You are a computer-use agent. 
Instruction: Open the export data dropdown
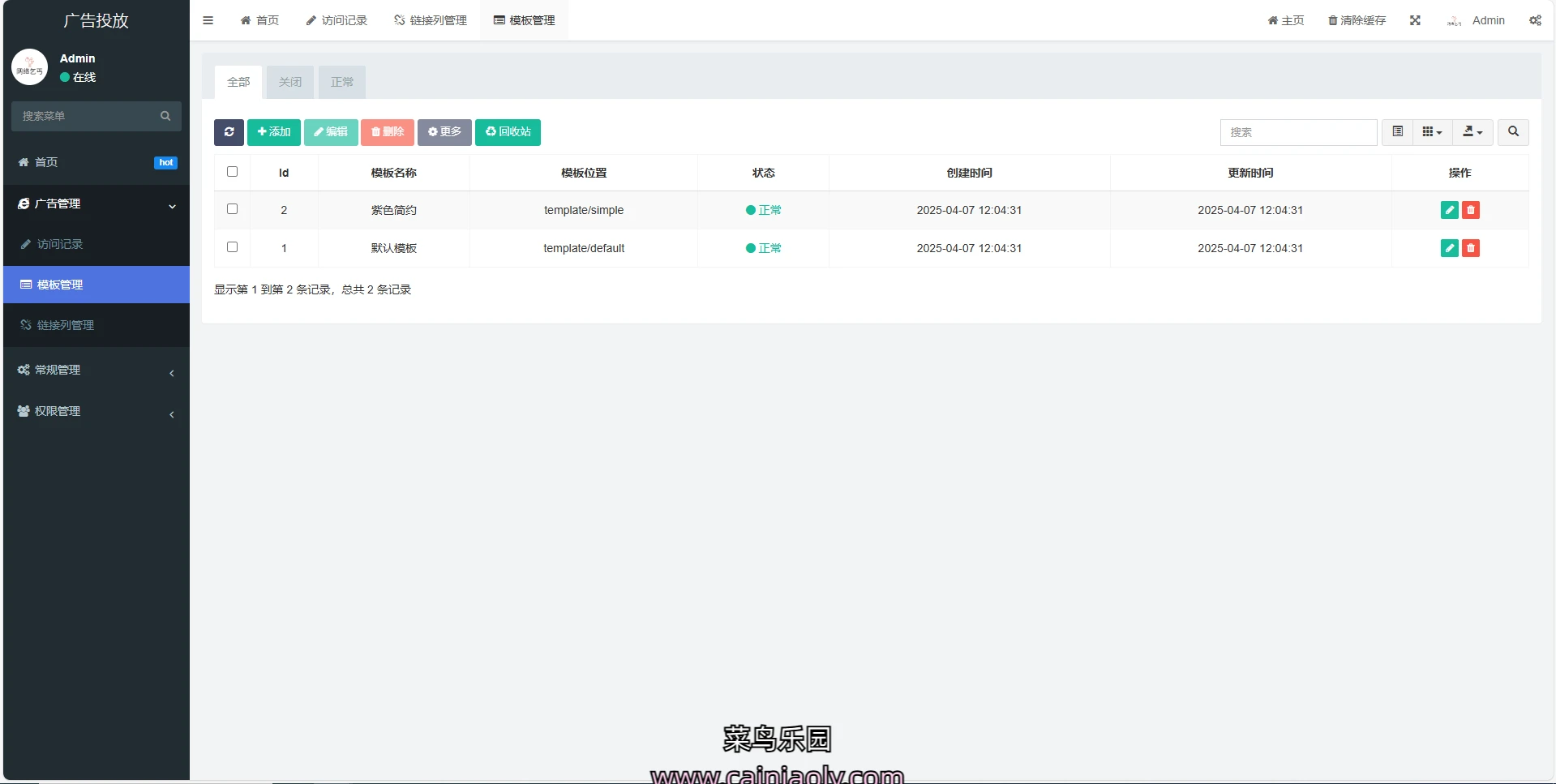(1472, 132)
